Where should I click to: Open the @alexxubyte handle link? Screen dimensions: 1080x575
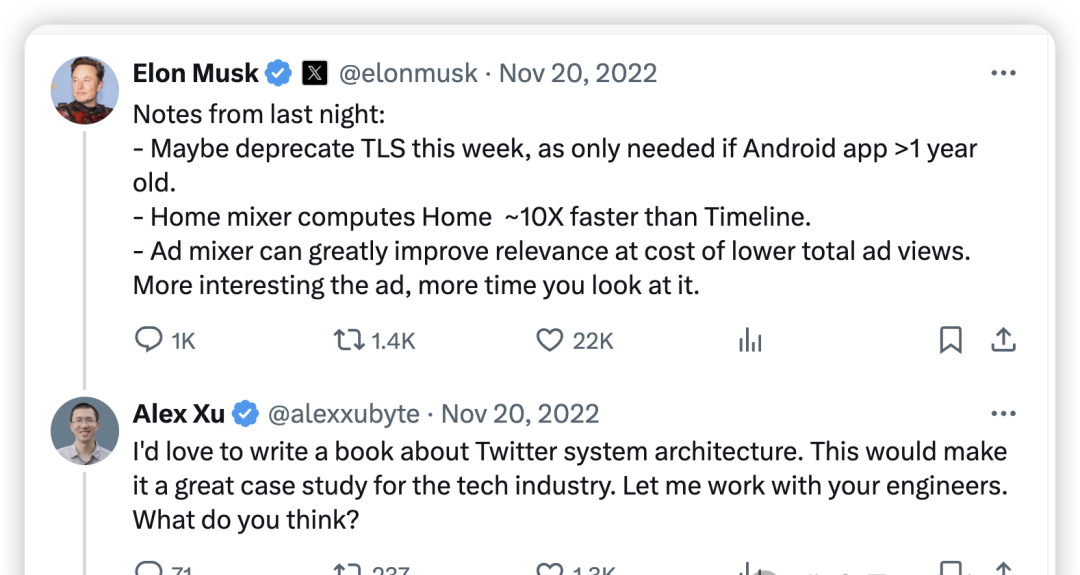click(x=345, y=413)
